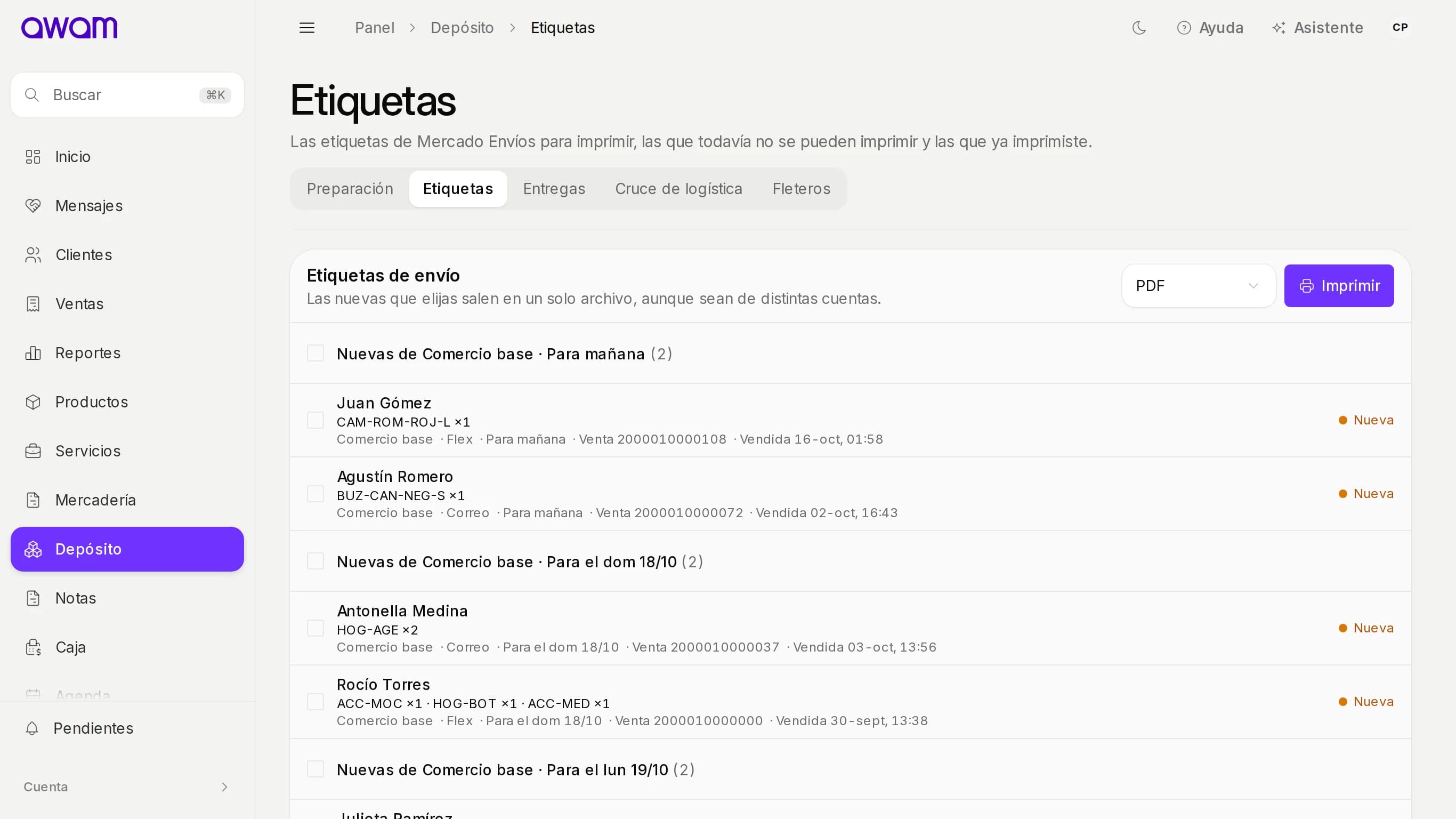Click 'Venta 2000010000072' text

669,513
